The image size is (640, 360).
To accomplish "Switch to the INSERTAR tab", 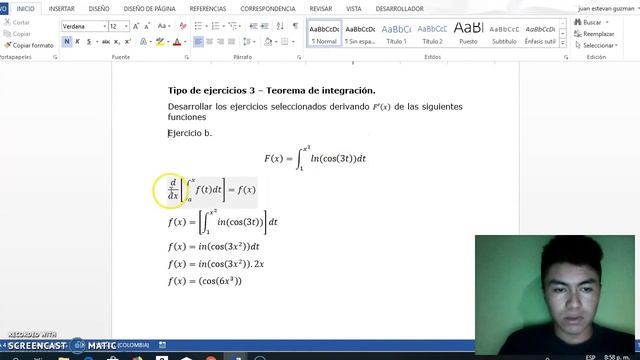I will click(x=62, y=9).
